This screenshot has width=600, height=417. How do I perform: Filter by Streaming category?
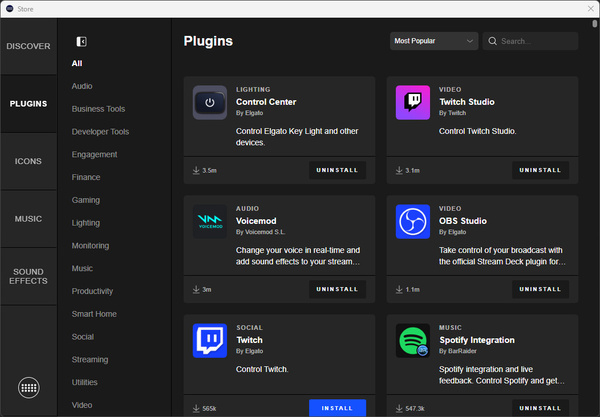tap(90, 360)
